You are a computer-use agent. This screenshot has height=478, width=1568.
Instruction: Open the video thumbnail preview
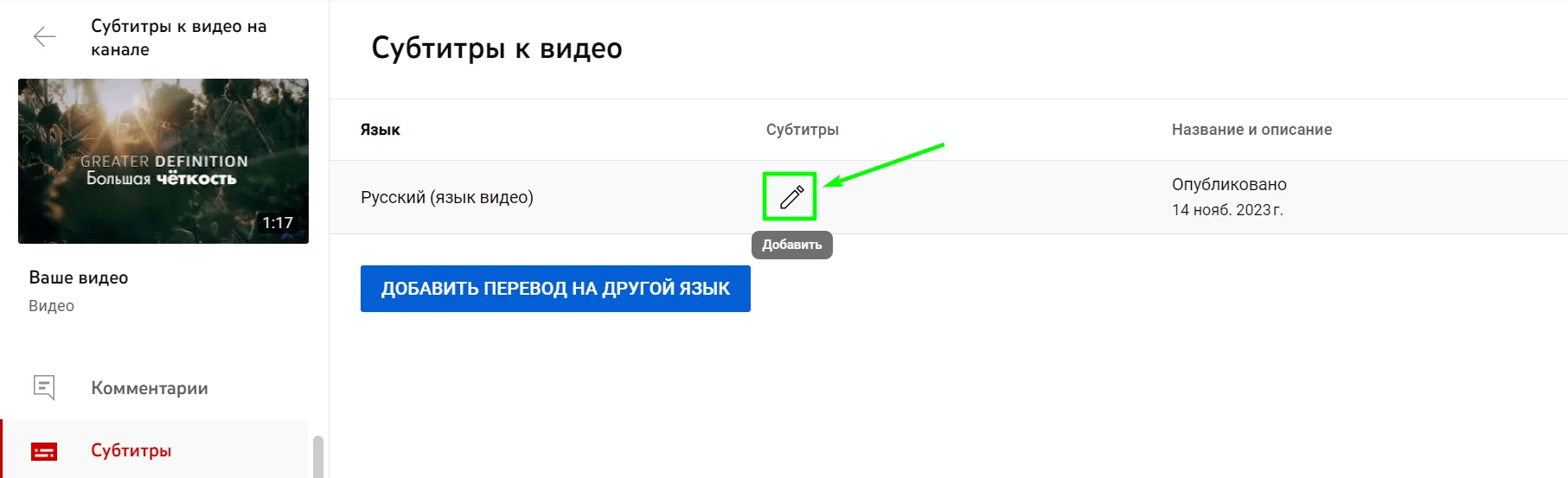click(163, 161)
